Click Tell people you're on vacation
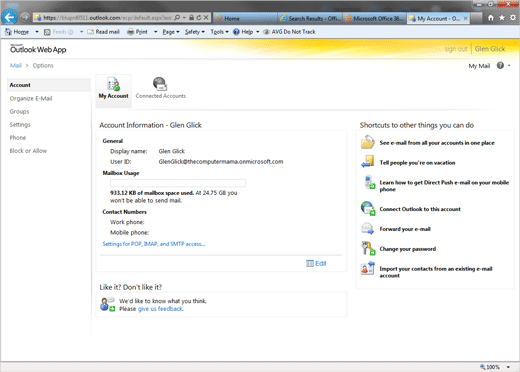Screen dimensions: 520x372 (417, 163)
